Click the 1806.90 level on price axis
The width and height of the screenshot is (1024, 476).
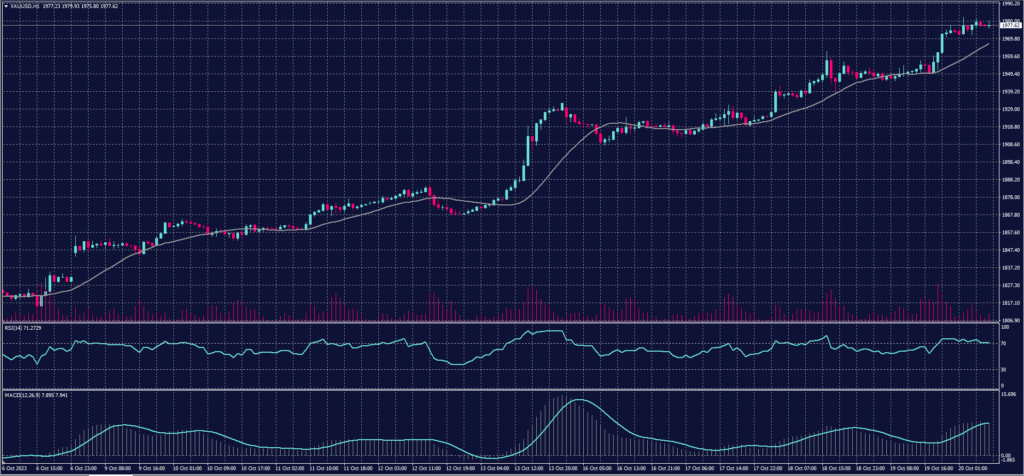point(1010,319)
